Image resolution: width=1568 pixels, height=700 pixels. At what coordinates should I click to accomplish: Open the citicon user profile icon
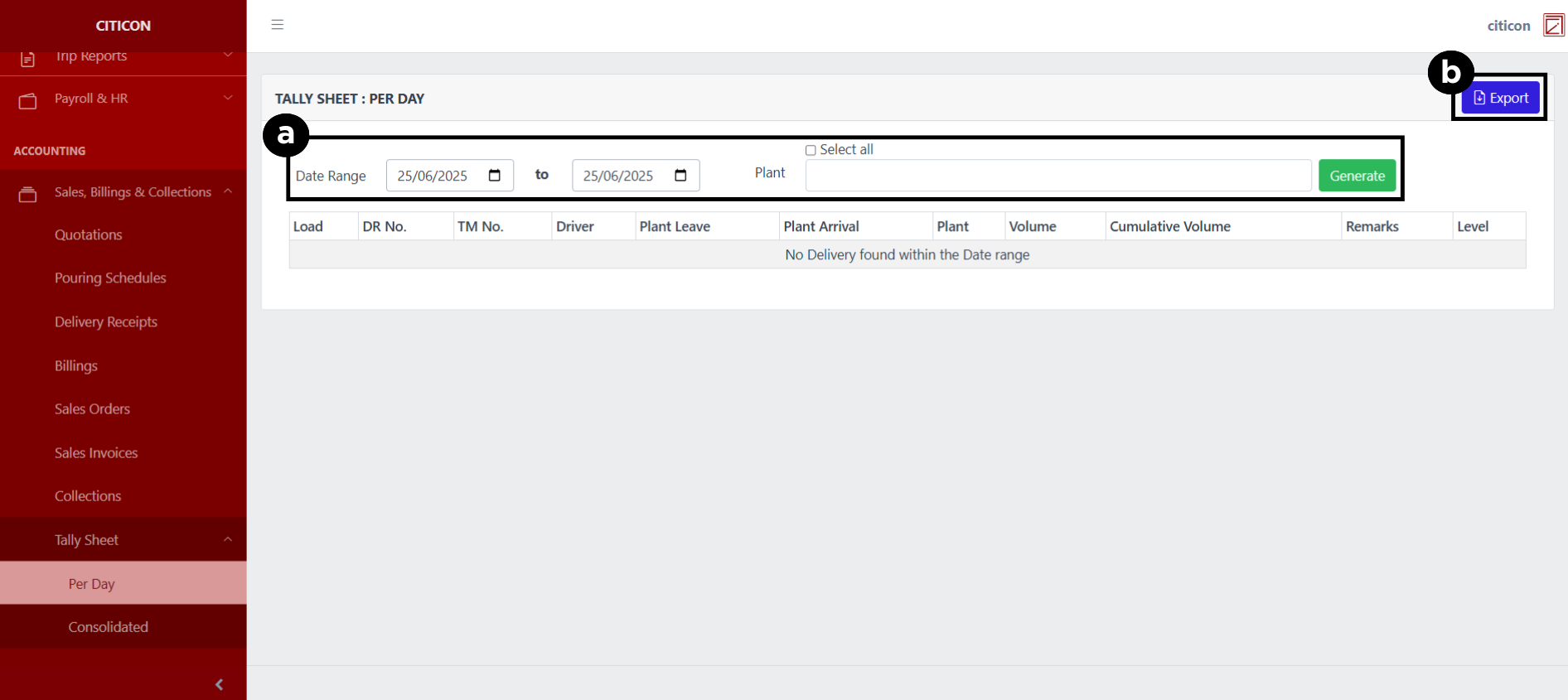1553,26
